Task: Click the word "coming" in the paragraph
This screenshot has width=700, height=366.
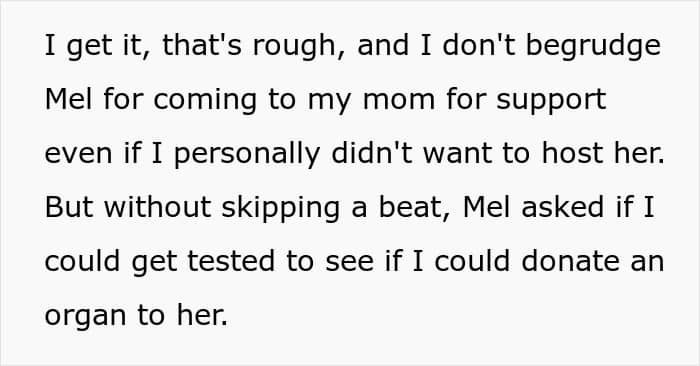Action: [x=205, y=101]
